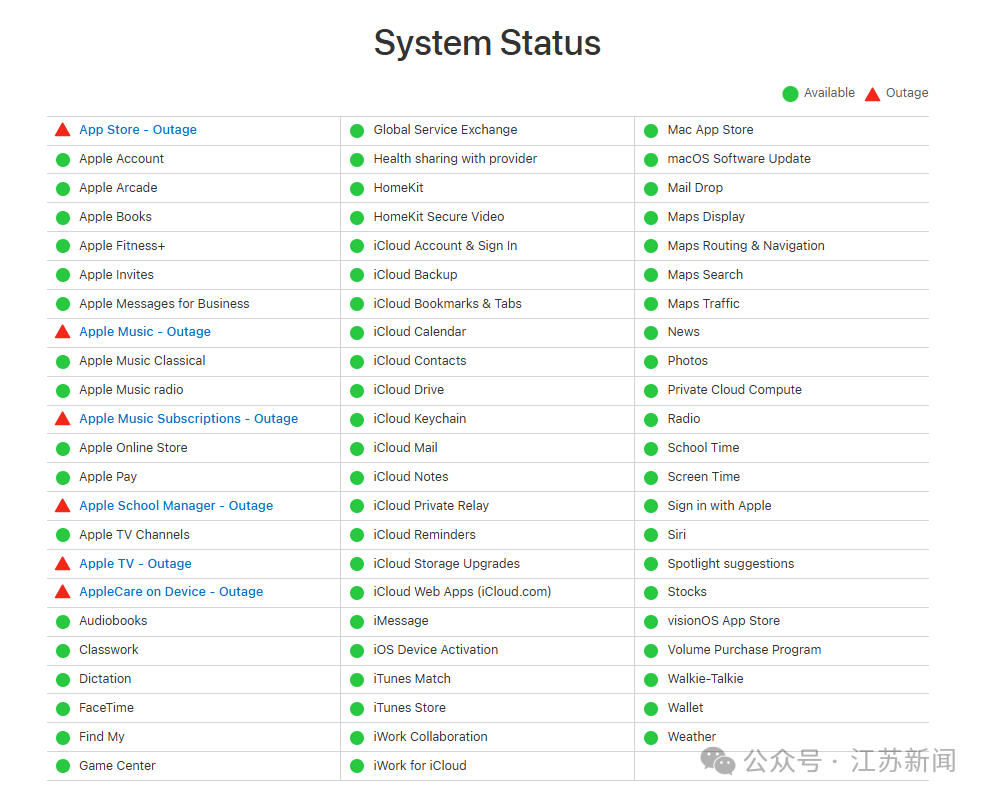Select the Apple Books row text

(115, 217)
